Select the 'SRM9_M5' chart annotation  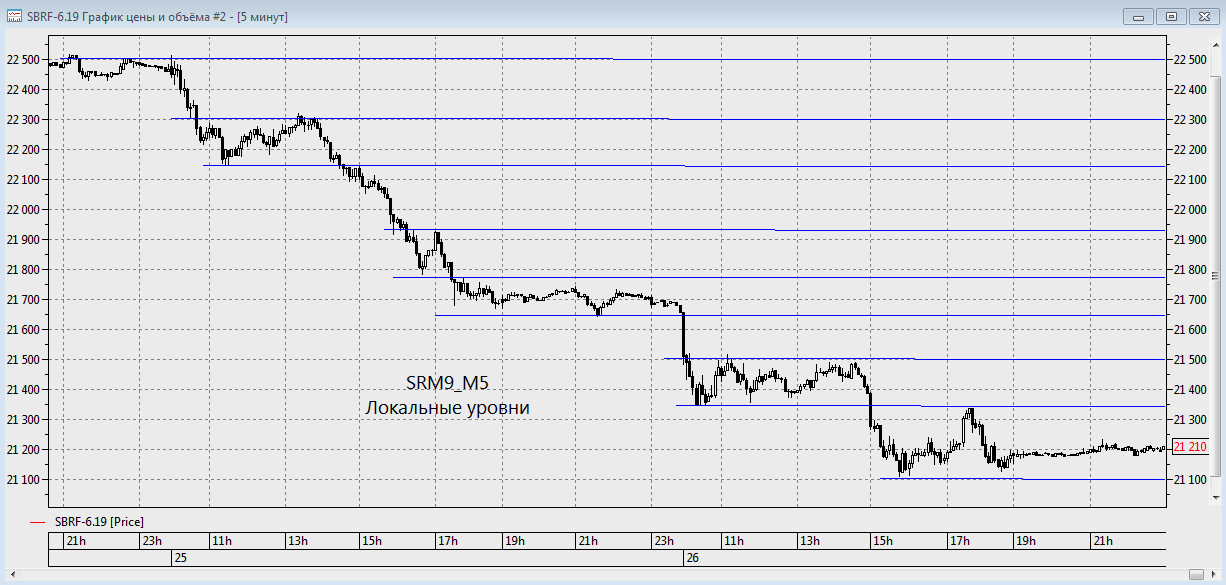[447, 383]
